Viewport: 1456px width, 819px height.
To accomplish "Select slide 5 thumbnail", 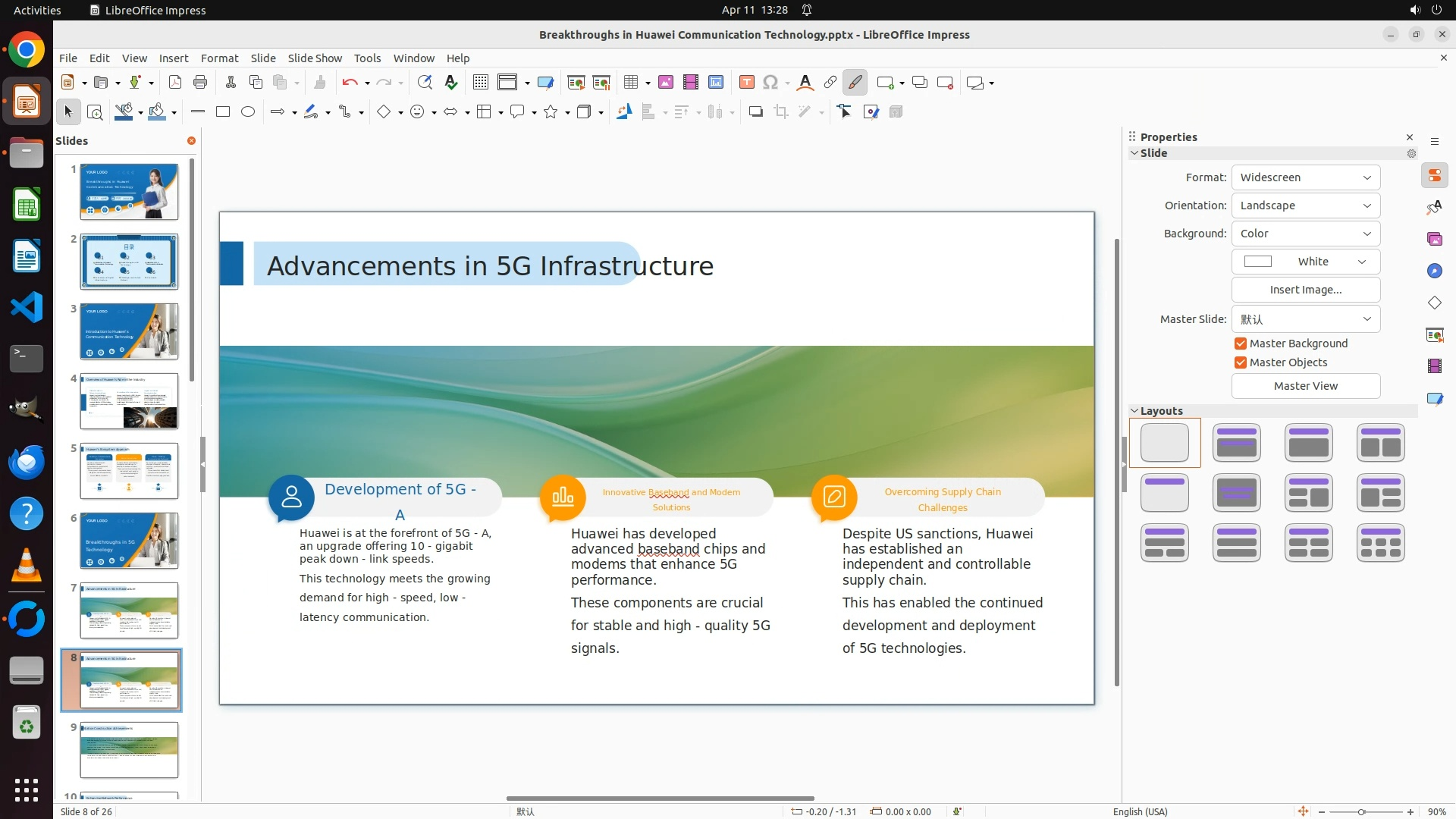I will pos(129,471).
